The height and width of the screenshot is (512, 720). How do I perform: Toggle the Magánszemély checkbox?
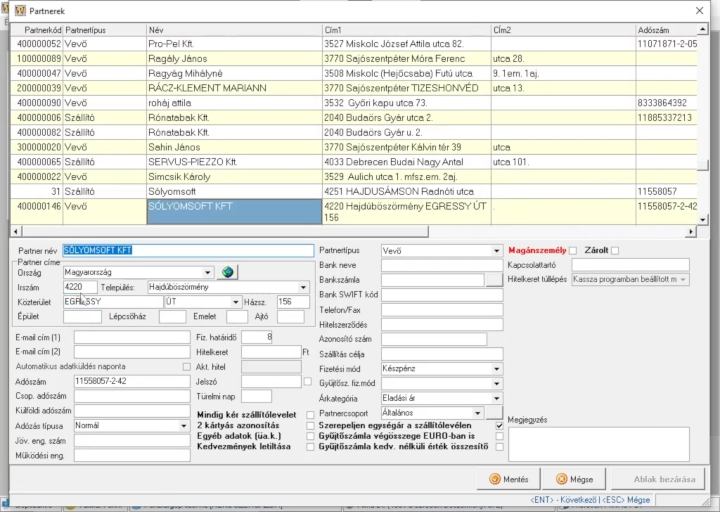point(573,251)
